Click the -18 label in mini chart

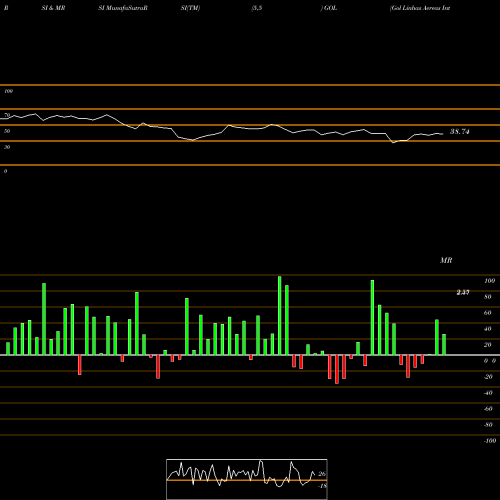coord(322,486)
